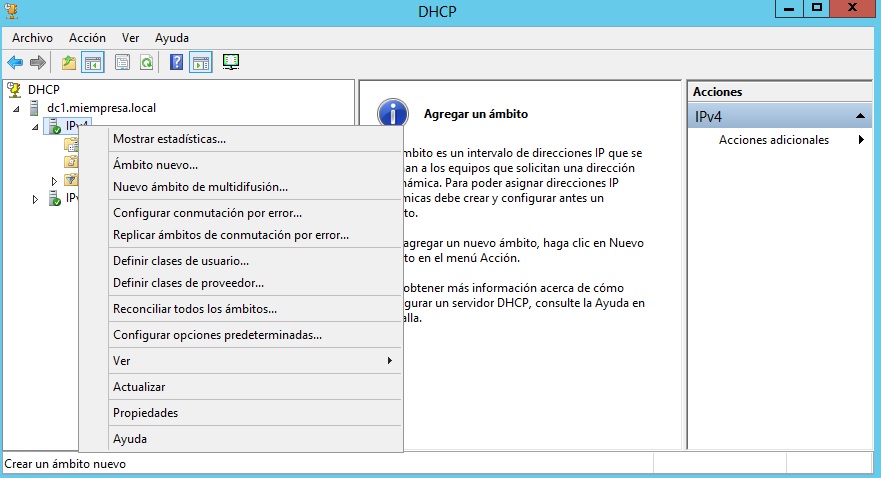Collapse the IPv4 tree node
Viewport: 881px width, 478px height.
[36, 126]
